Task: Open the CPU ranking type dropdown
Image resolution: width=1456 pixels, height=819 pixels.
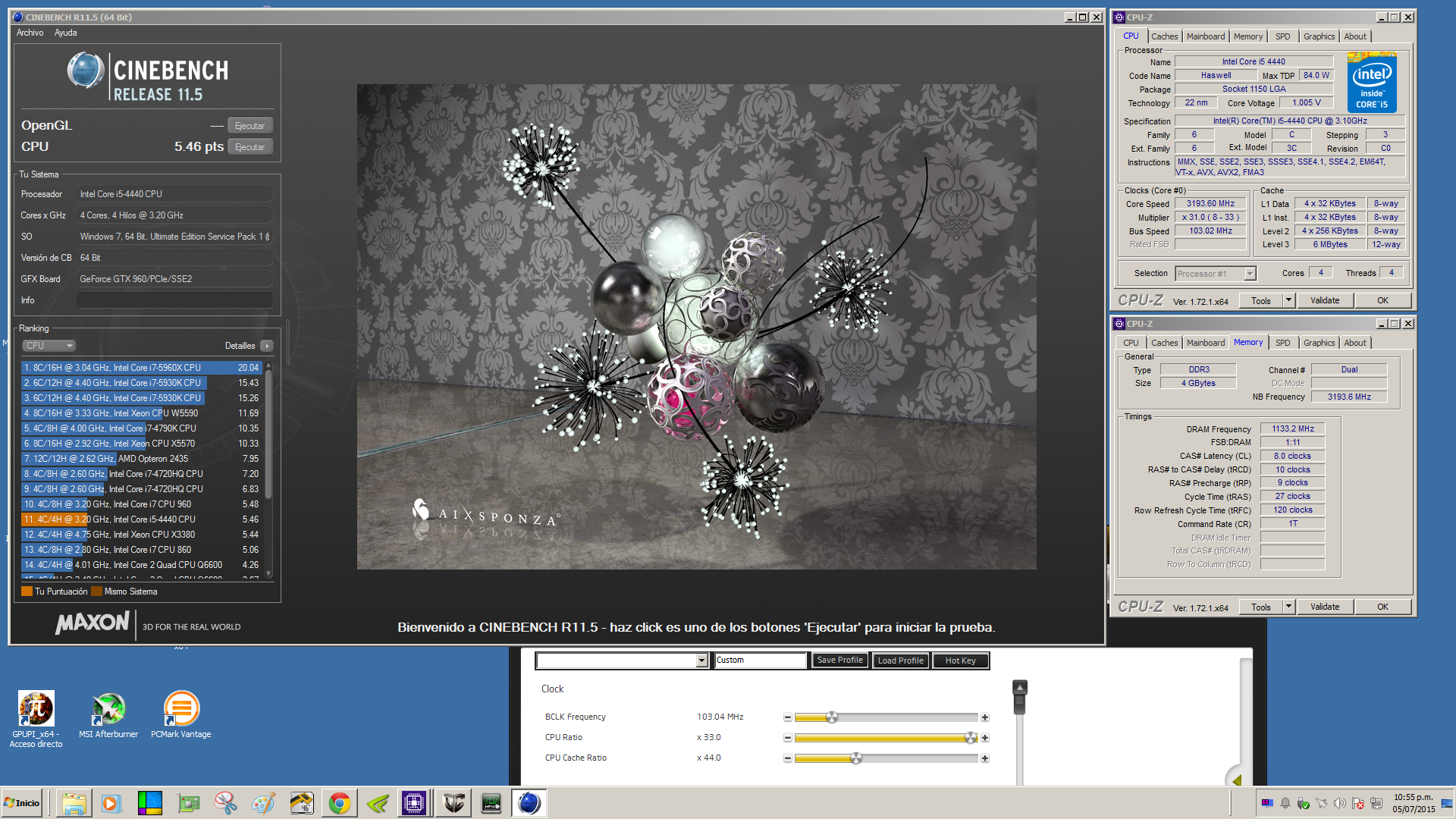Action: point(49,346)
